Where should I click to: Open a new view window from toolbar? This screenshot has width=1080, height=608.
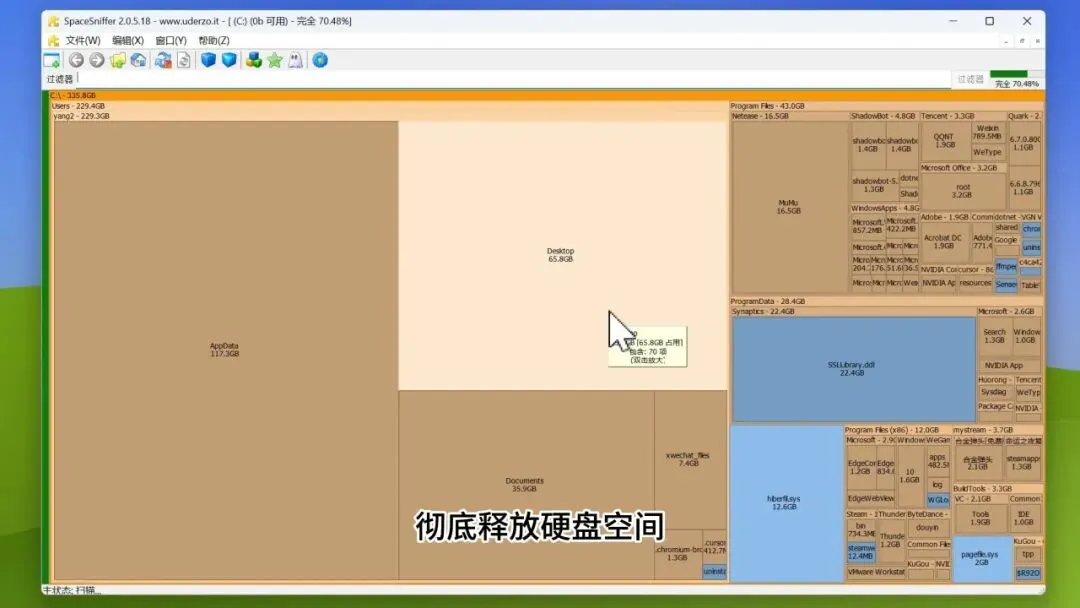tap(52, 61)
